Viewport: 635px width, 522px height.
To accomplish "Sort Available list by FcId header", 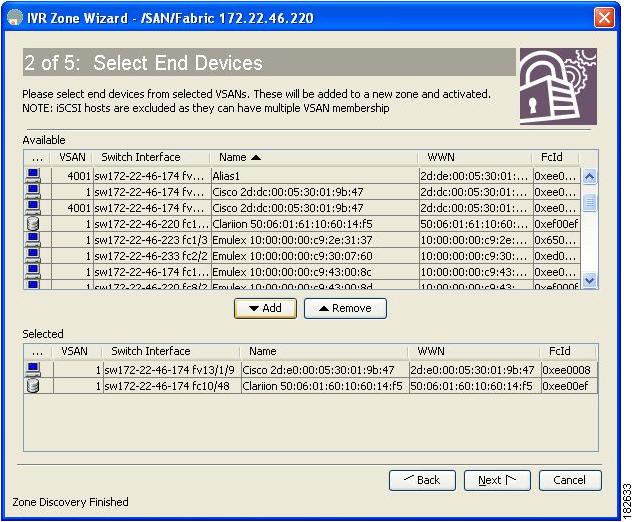I will [x=555, y=157].
